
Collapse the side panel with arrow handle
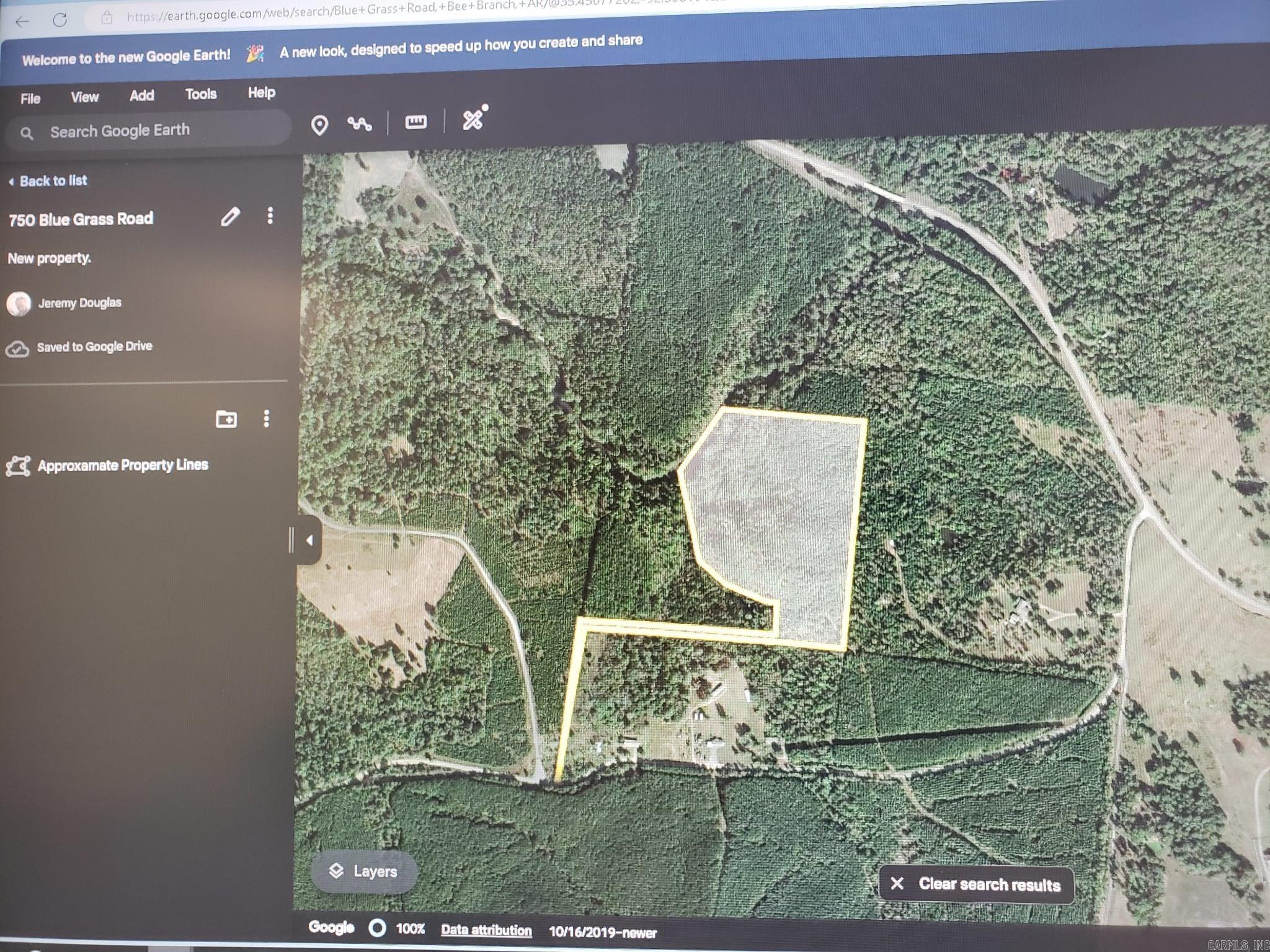[x=309, y=540]
